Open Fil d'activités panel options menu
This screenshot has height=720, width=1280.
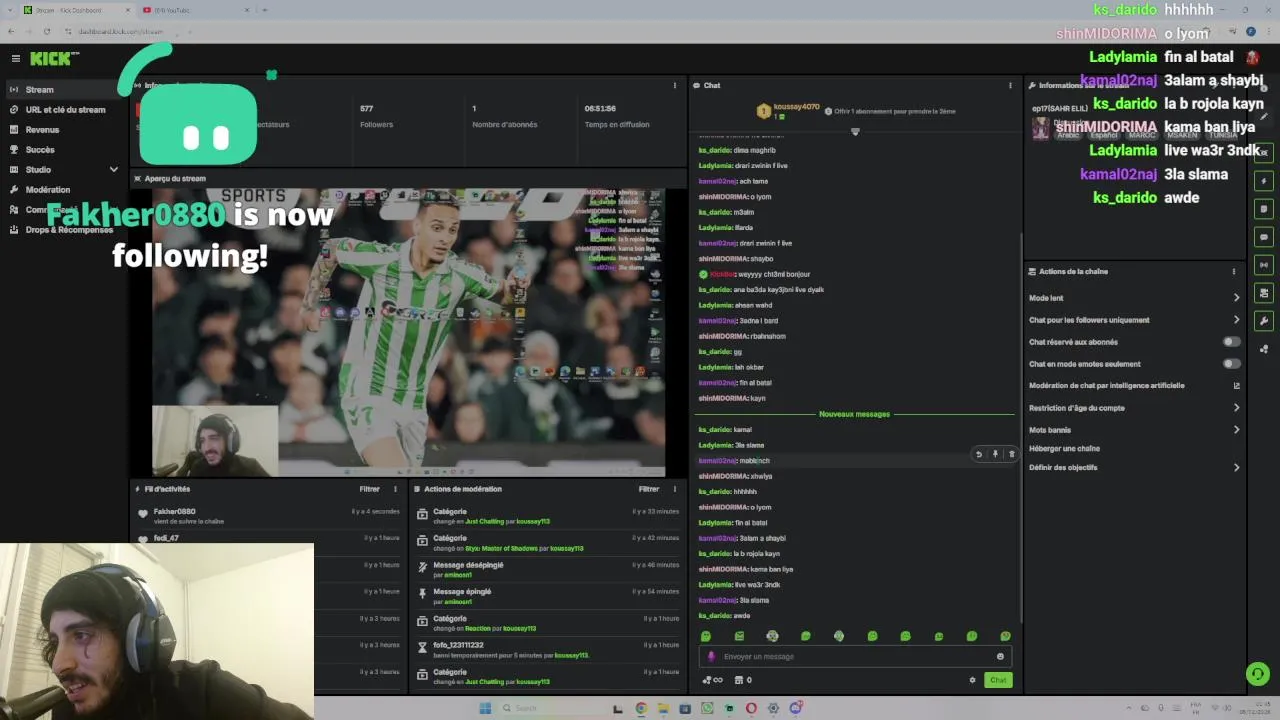395,489
